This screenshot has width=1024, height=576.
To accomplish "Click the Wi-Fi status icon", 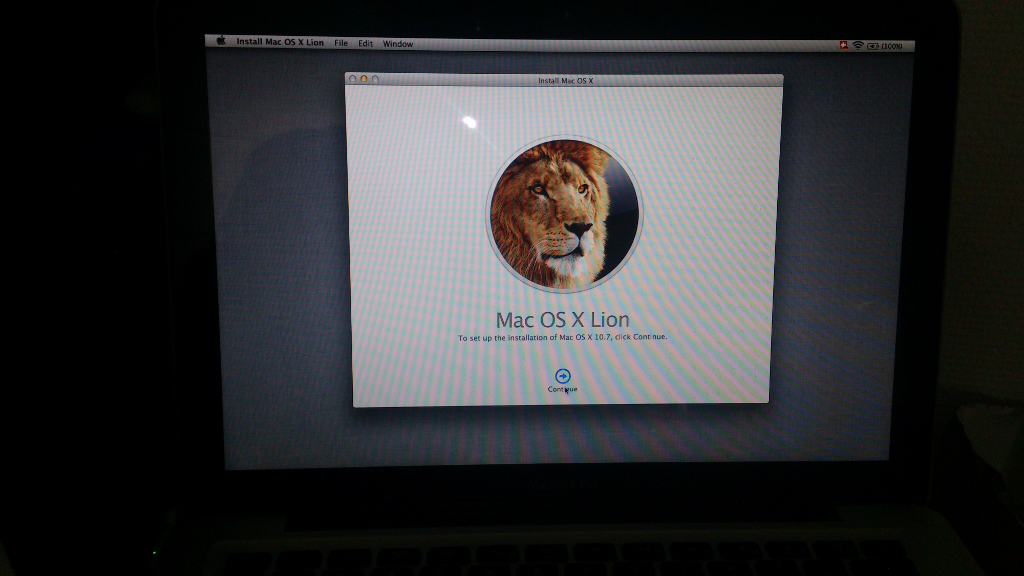I will 857,46.
